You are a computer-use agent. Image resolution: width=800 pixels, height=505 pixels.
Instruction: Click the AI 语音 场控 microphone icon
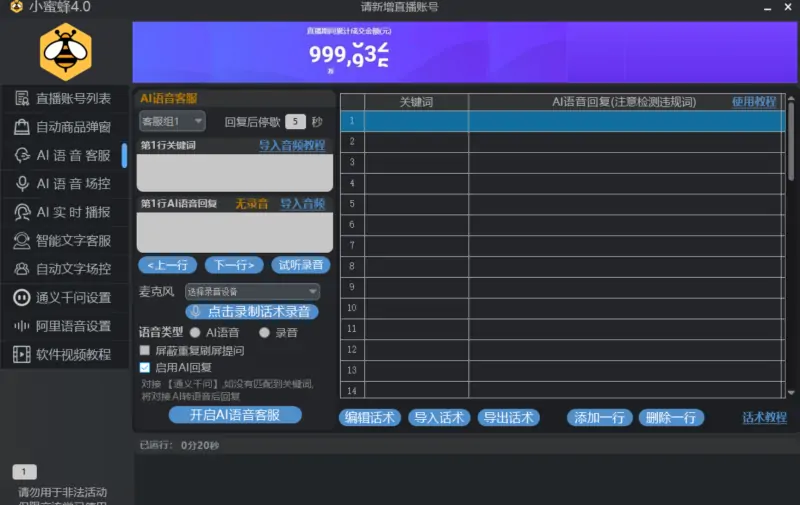click(21, 184)
